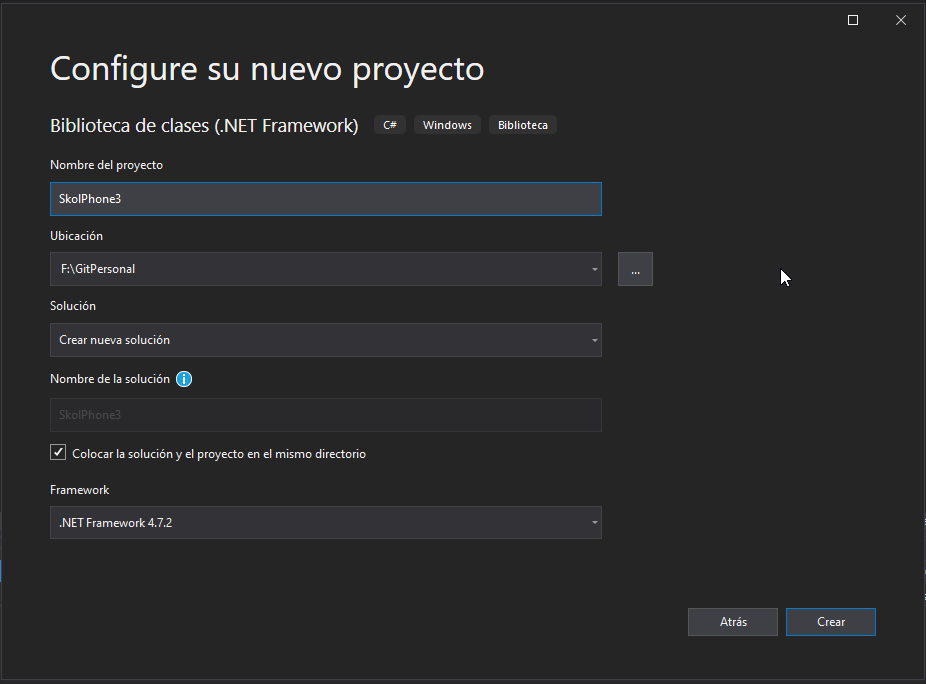Click the left edge accent strip of the dialog

(4, 571)
